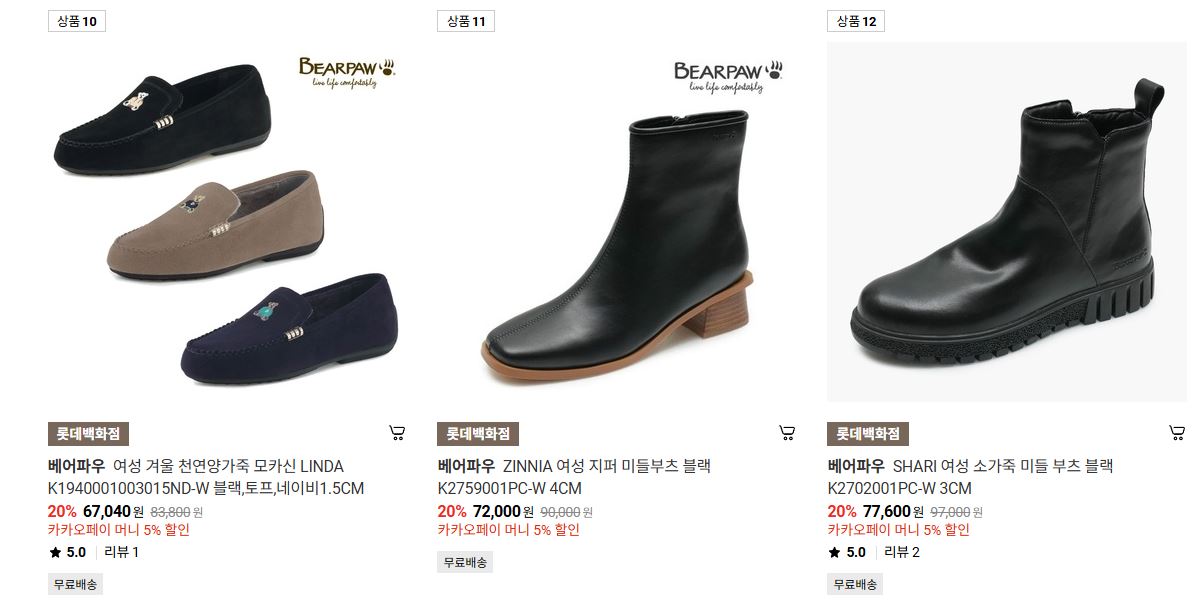Click star rating icon under LINDA moccasin
The height and width of the screenshot is (612, 1202).
point(55,552)
